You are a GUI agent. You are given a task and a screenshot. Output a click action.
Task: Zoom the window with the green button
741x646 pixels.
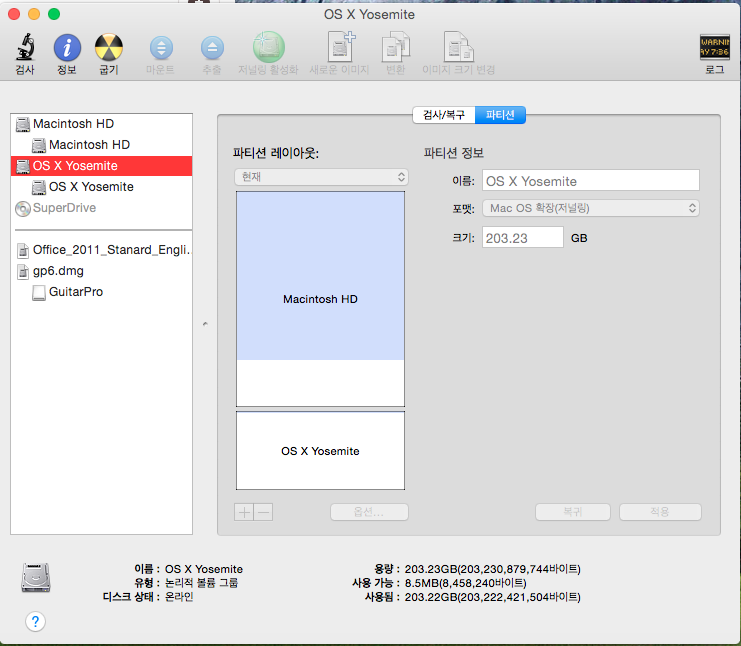click(x=54, y=14)
